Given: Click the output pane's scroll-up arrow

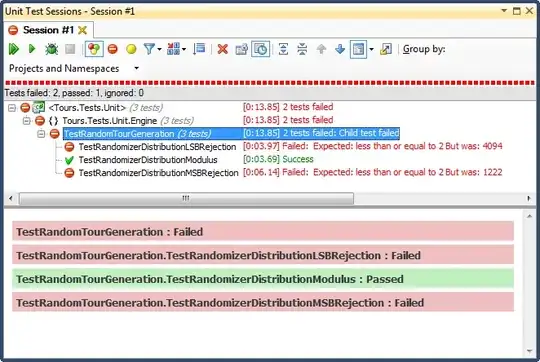Looking at the screenshot, I should pos(529,216).
